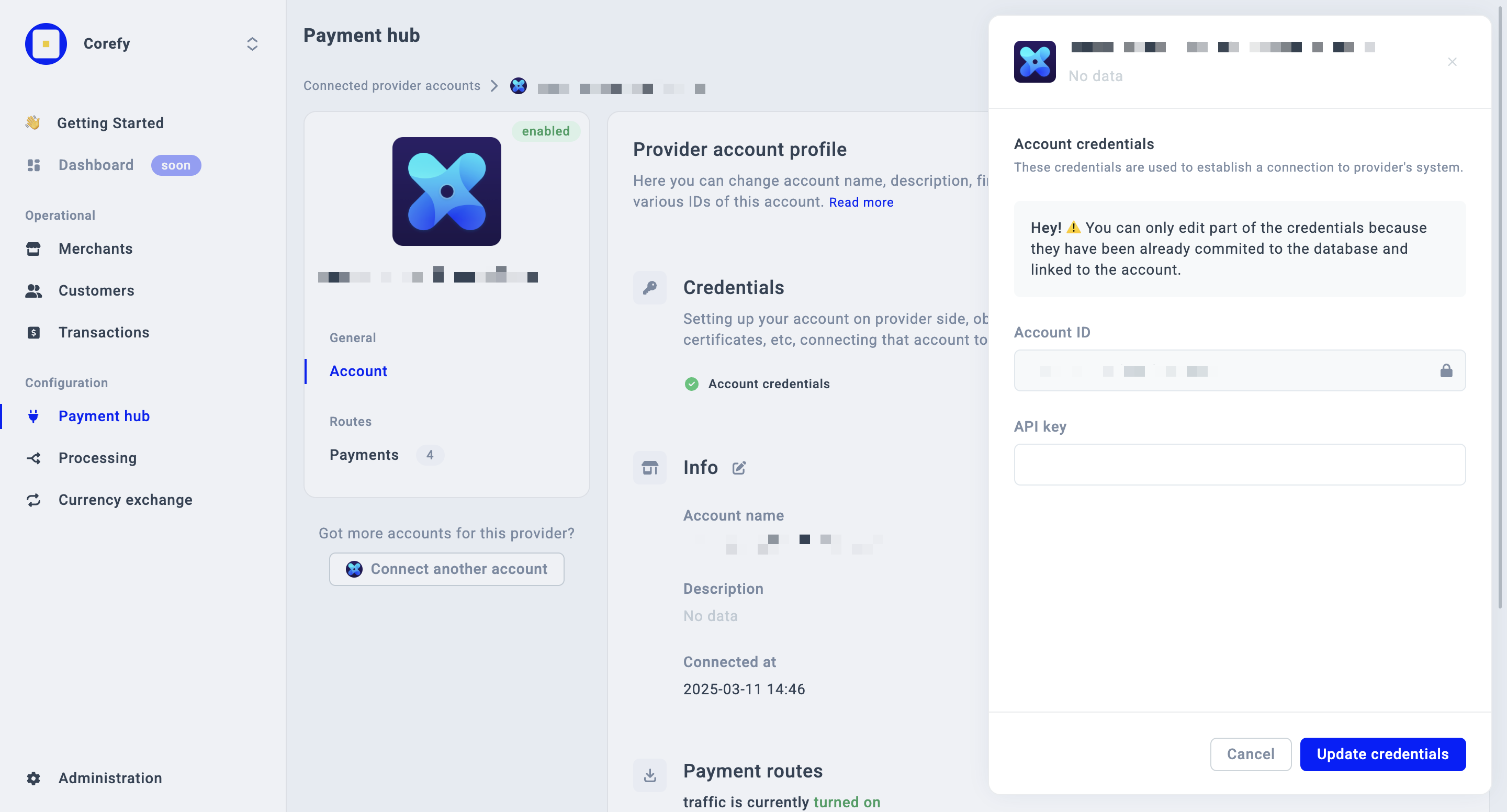The width and height of the screenshot is (1507, 812).
Task: Click the Payment routes download icon
Action: (x=649, y=775)
